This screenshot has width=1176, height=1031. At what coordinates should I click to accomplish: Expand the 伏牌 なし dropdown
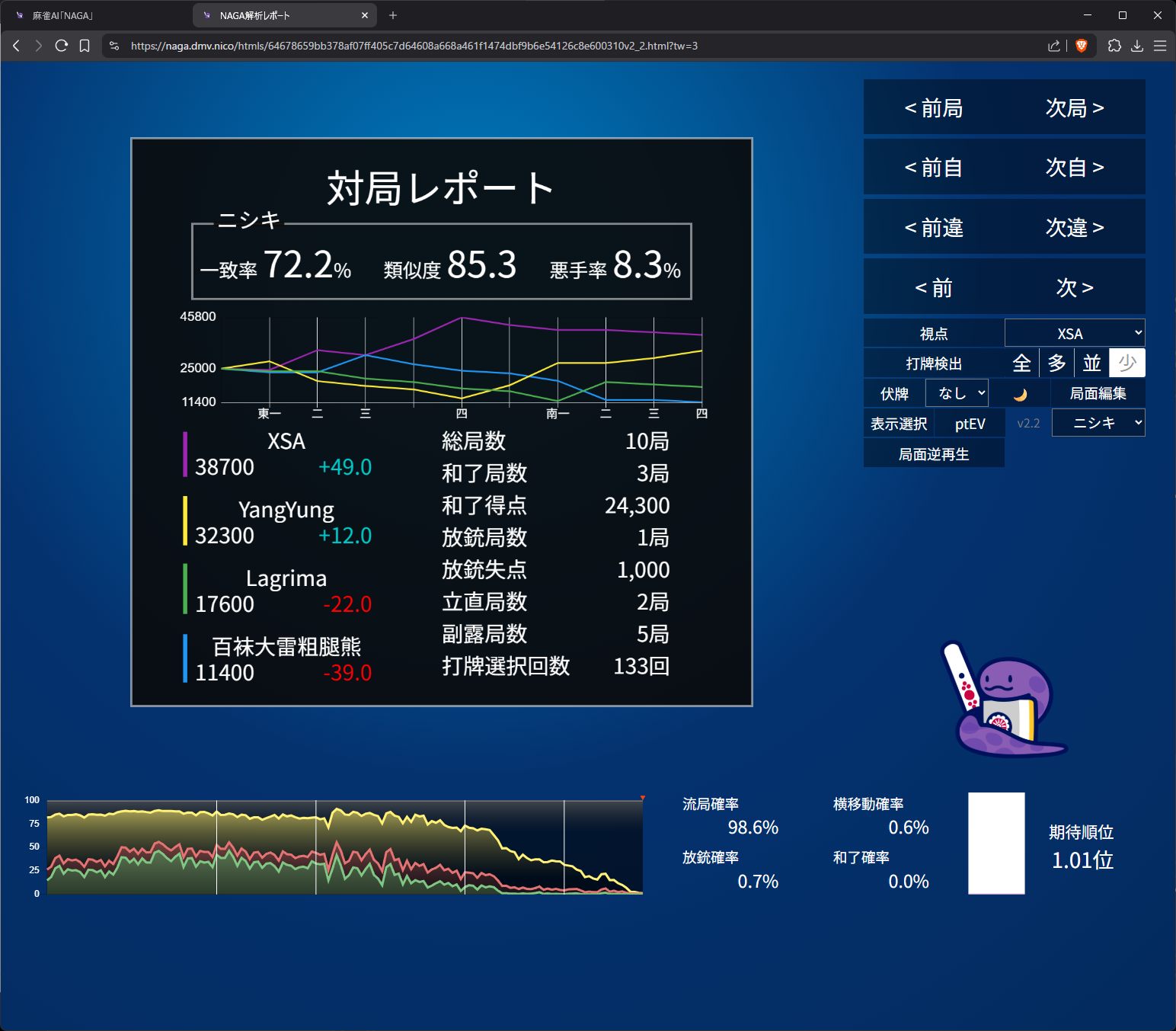coord(957,393)
